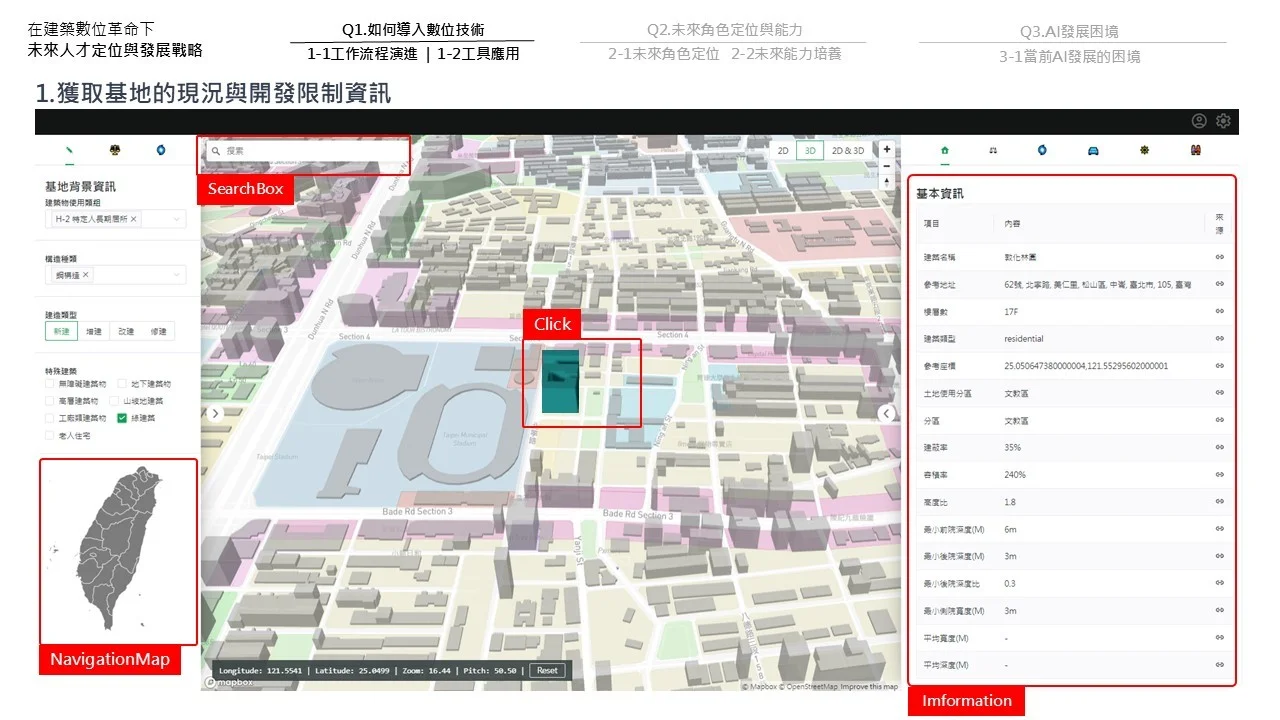The height and width of the screenshot is (720, 1280).
Task: Collapse the left panel using the chevron arrow
Action: pos(214,412)
